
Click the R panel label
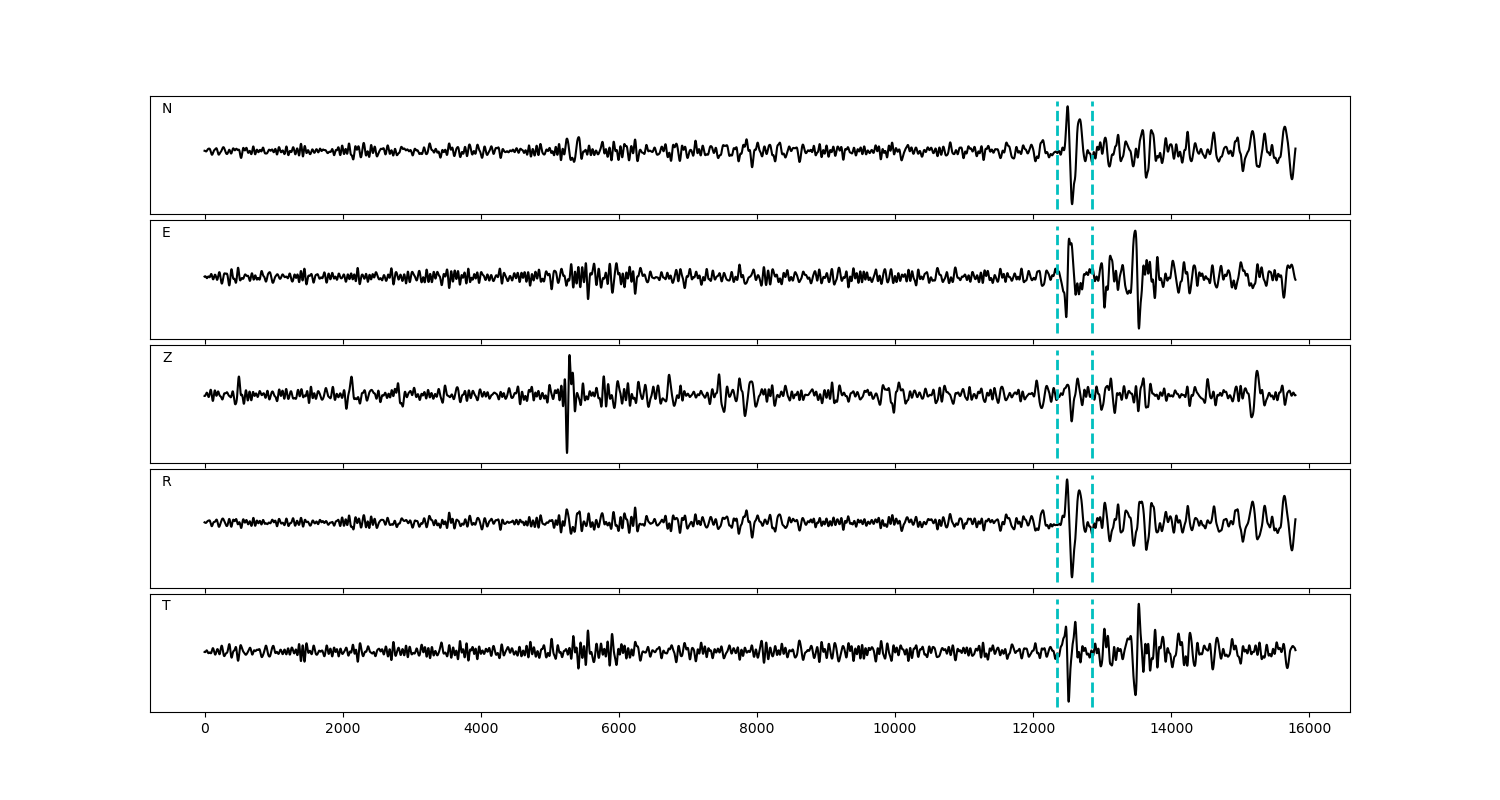(167, 482)
